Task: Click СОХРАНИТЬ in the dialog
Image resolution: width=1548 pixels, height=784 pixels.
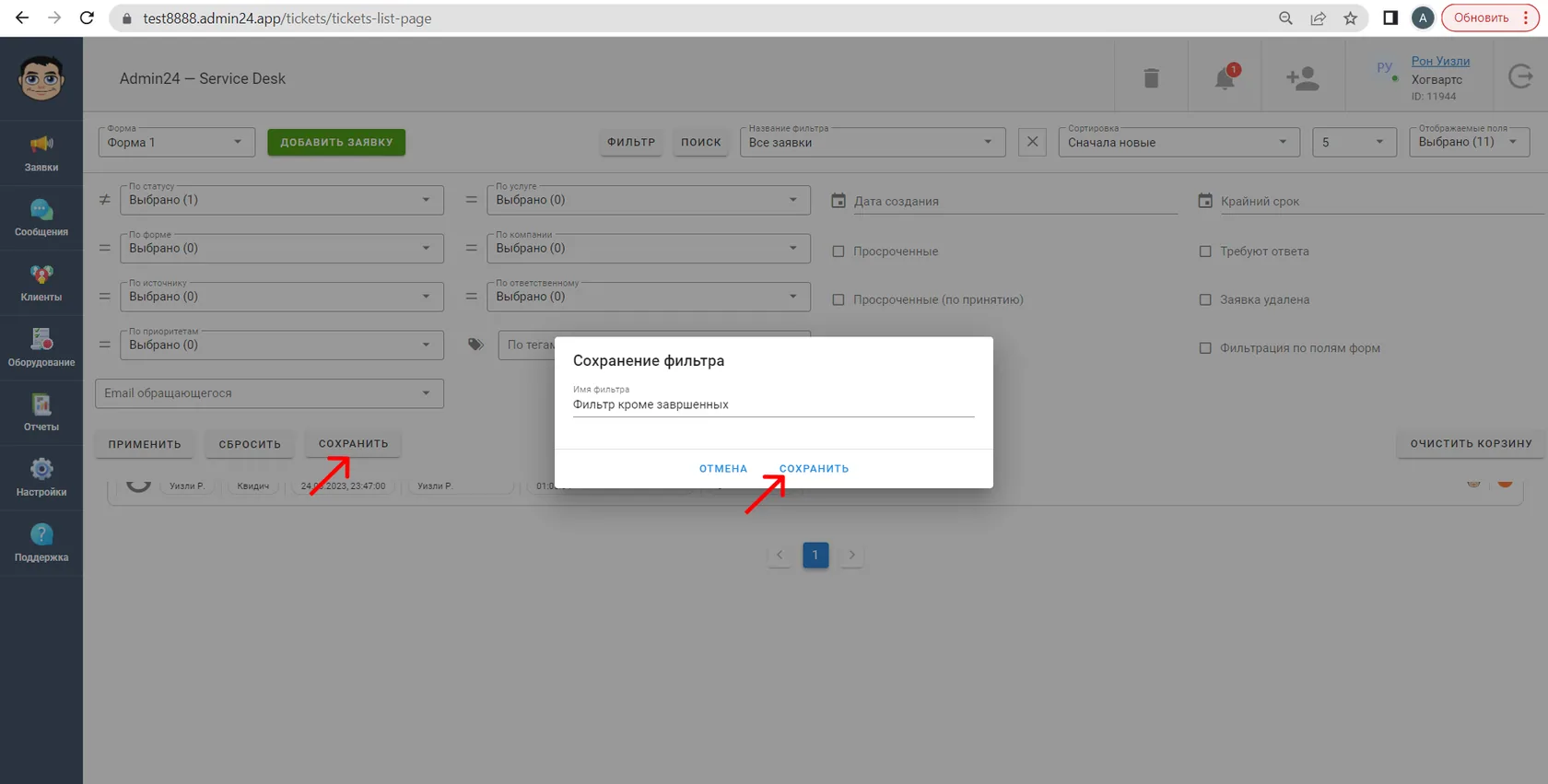Action: click(x=814, y=469)
